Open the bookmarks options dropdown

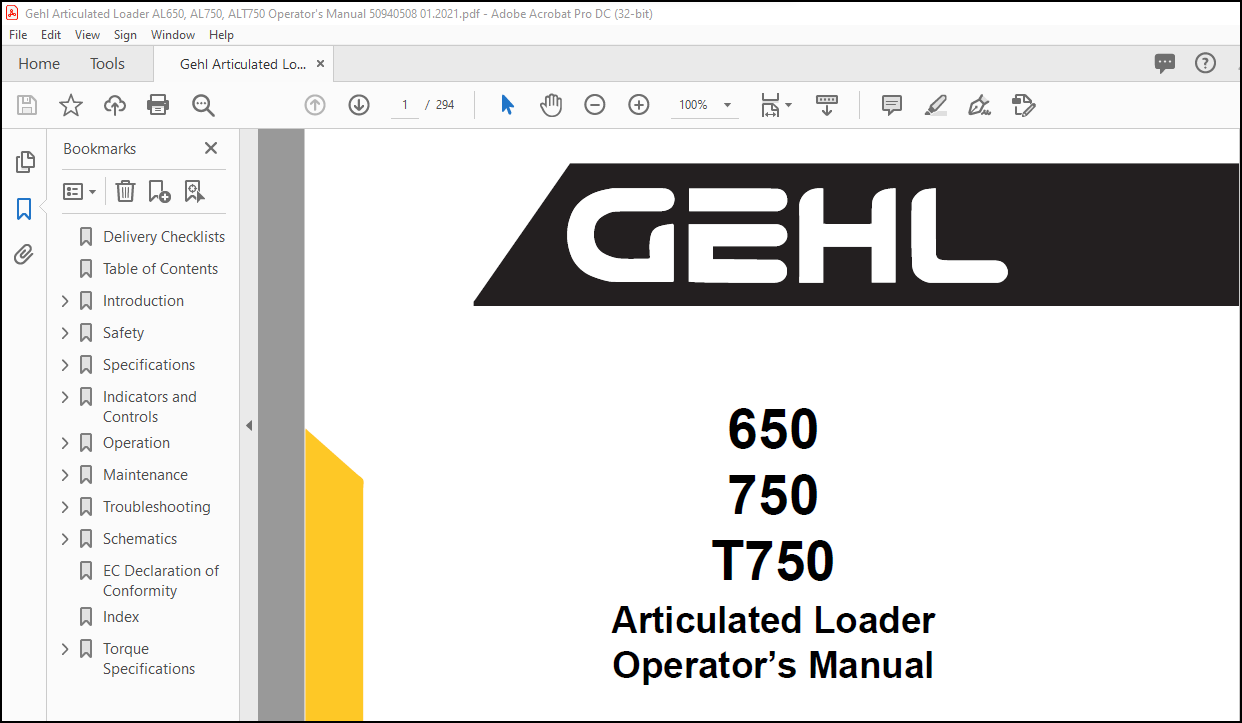click(80, 191)
